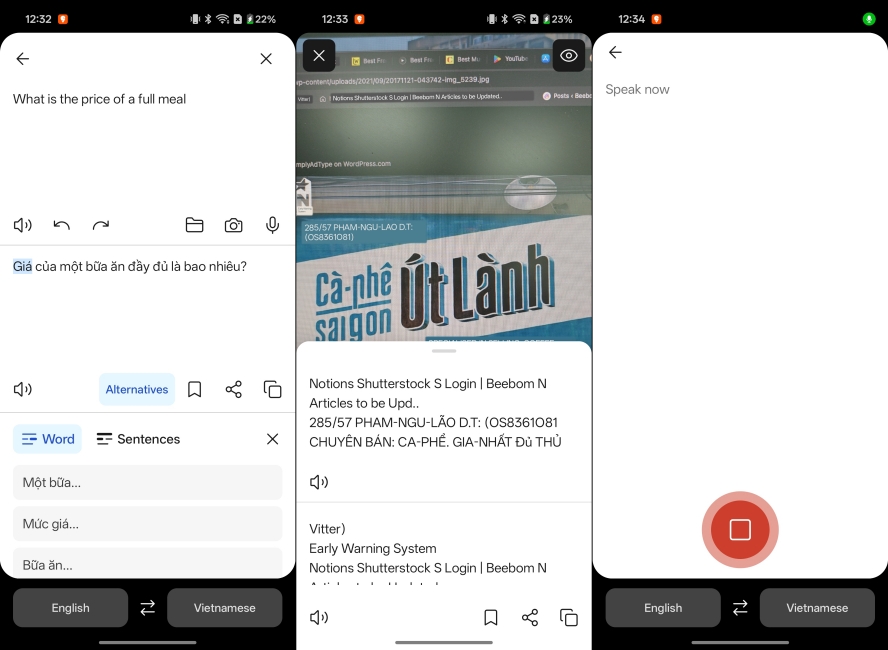Switch to the Word tab
This screenshot has height=650, width=888.
click(47, 438)
